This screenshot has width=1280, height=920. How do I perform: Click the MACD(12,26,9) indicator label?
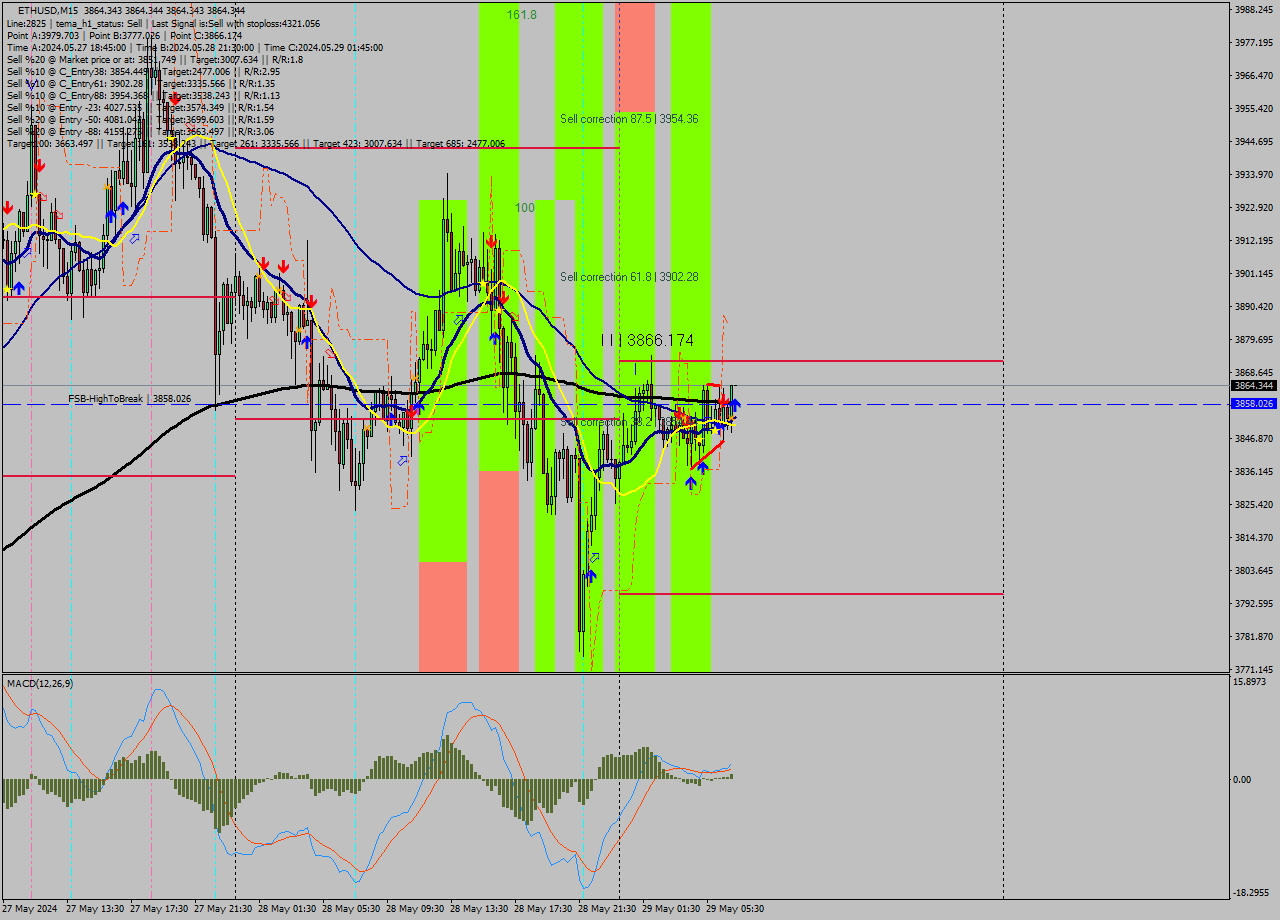40,683
